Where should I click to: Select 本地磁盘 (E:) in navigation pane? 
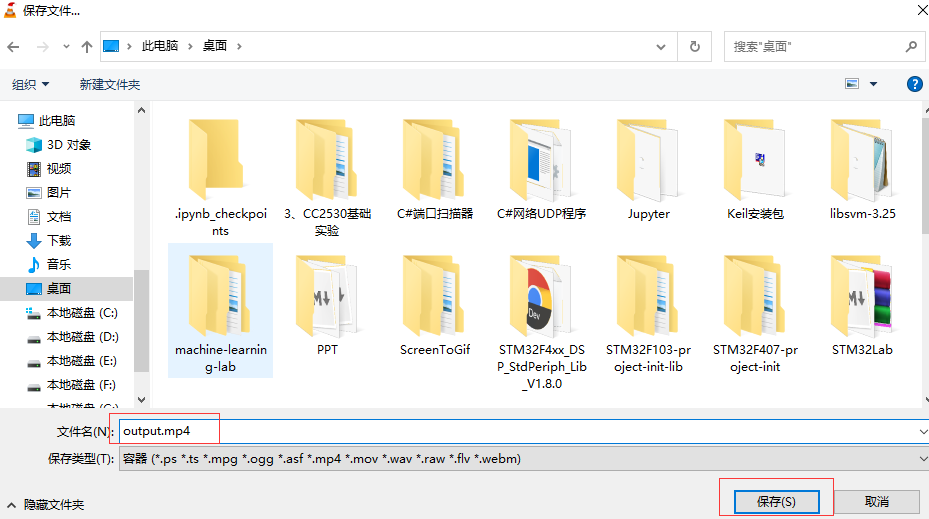tap(72, 361)
